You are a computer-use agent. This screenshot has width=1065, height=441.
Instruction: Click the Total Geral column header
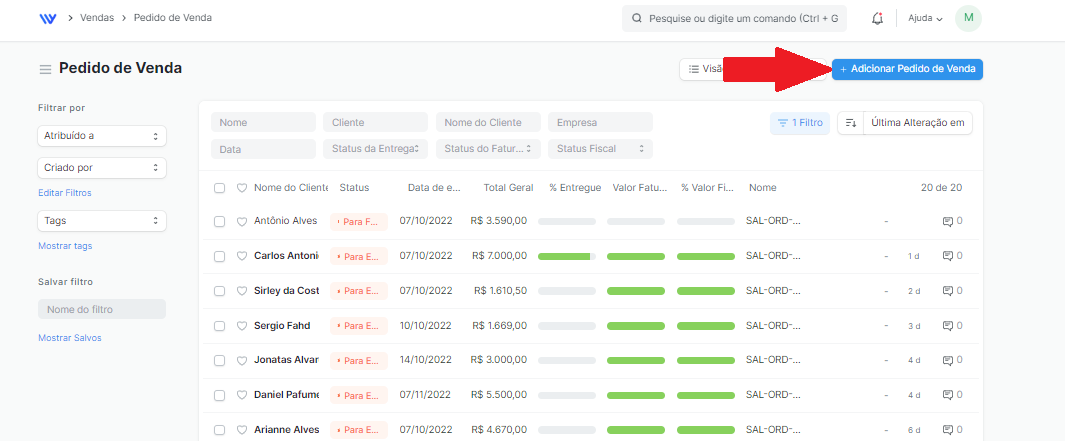(x=508, y=188)
